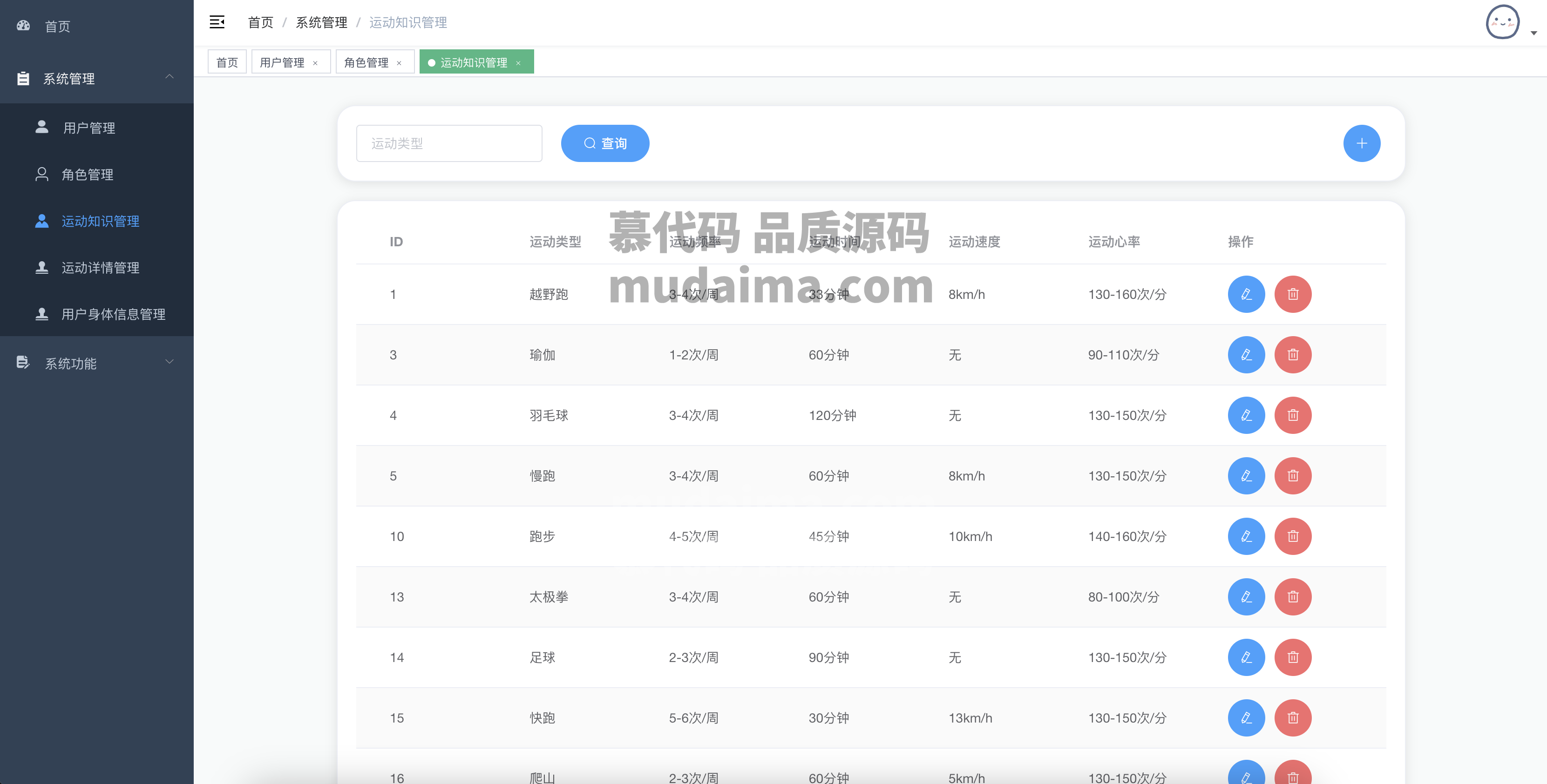Open 运动详情管理 in the sidebar
This screenshot has width=1547, height=784.
pos(97,267)
